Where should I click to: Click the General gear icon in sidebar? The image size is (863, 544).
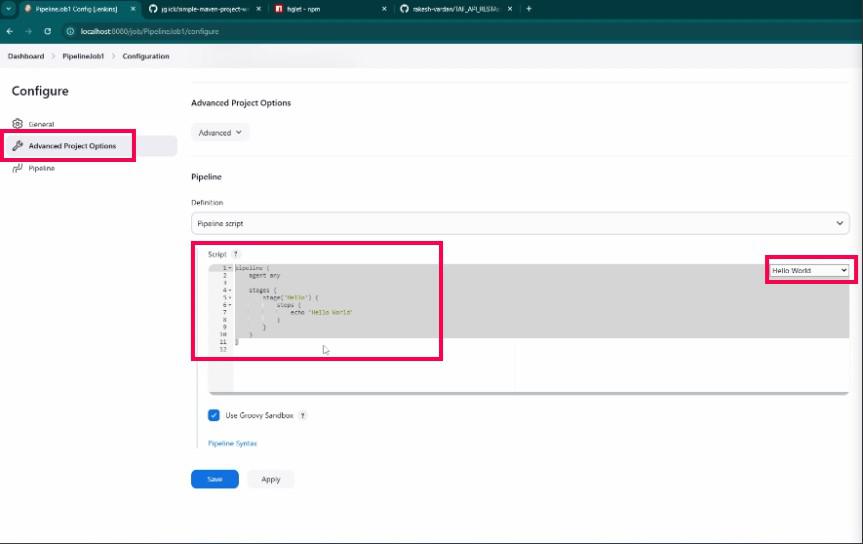tap(18, 123)
